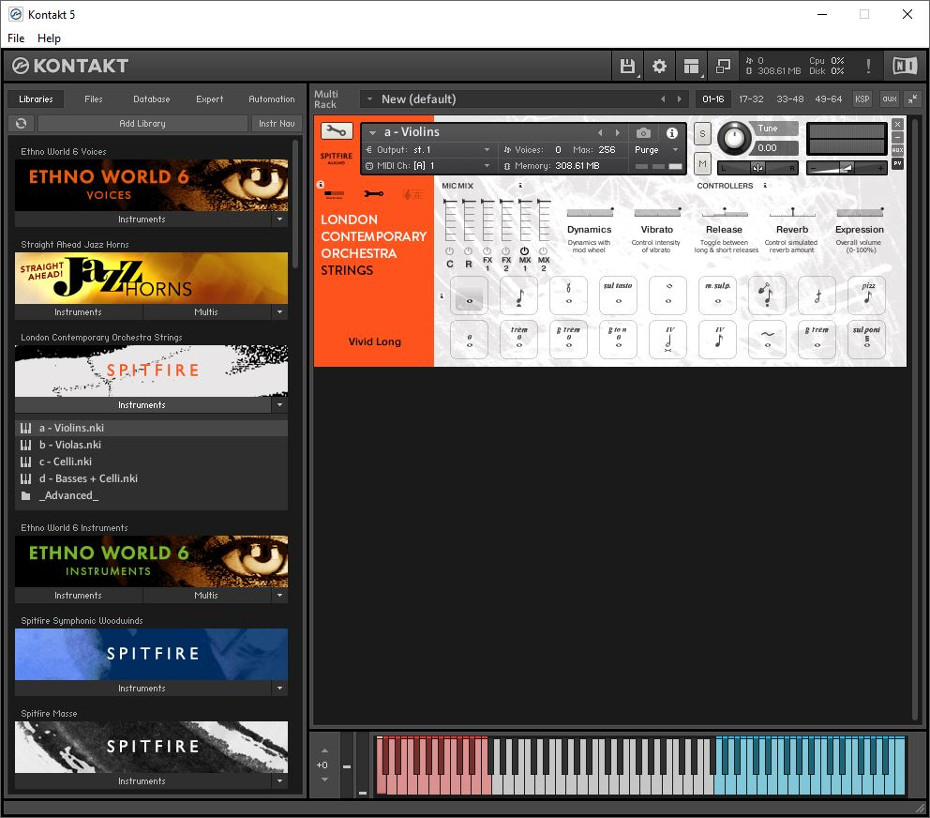Switch to the Files tab
Image resolution: width=930 pixels, height=818 pixels.
[x=93, y=99]
